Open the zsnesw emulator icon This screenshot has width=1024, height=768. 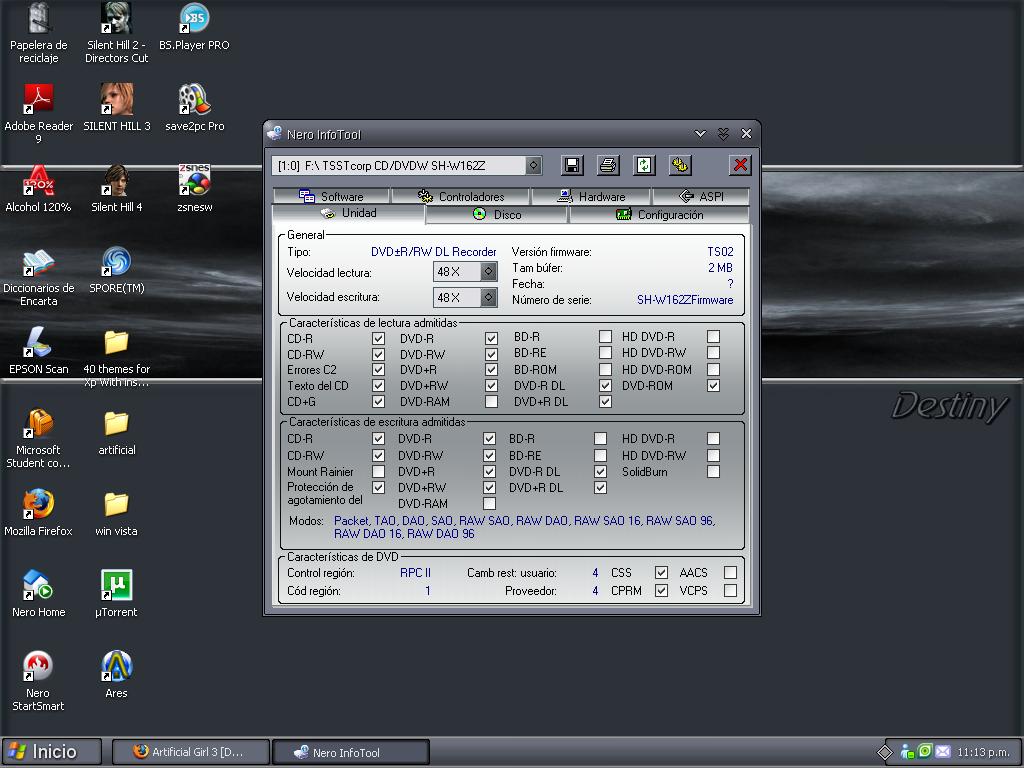pyautogui.click(x=194, y=189)
